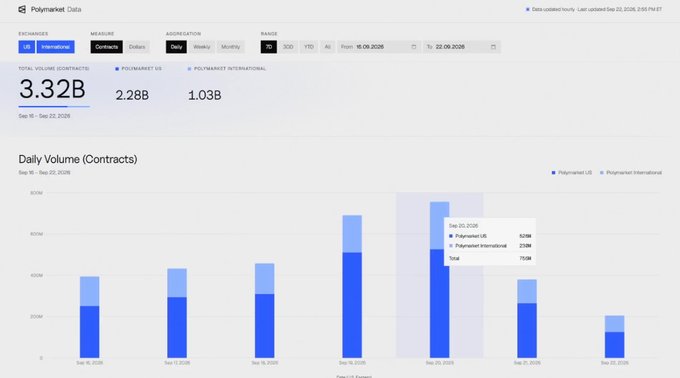680x378 pixels.
Task: Click the tooltip Total row
Action: [x=490, y=258]
